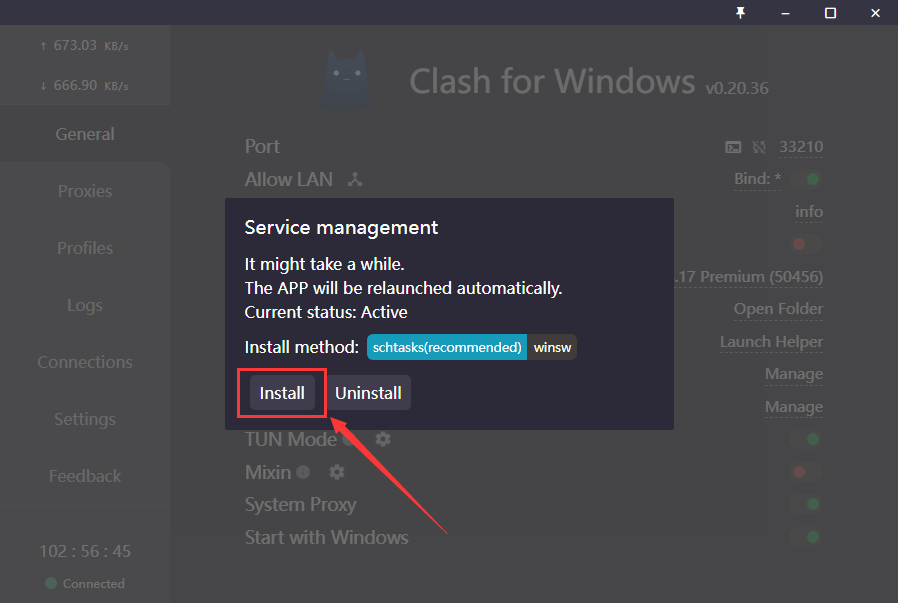Click the Clash cat logo
Screen dimensions: 898x603
coord(348,80)
